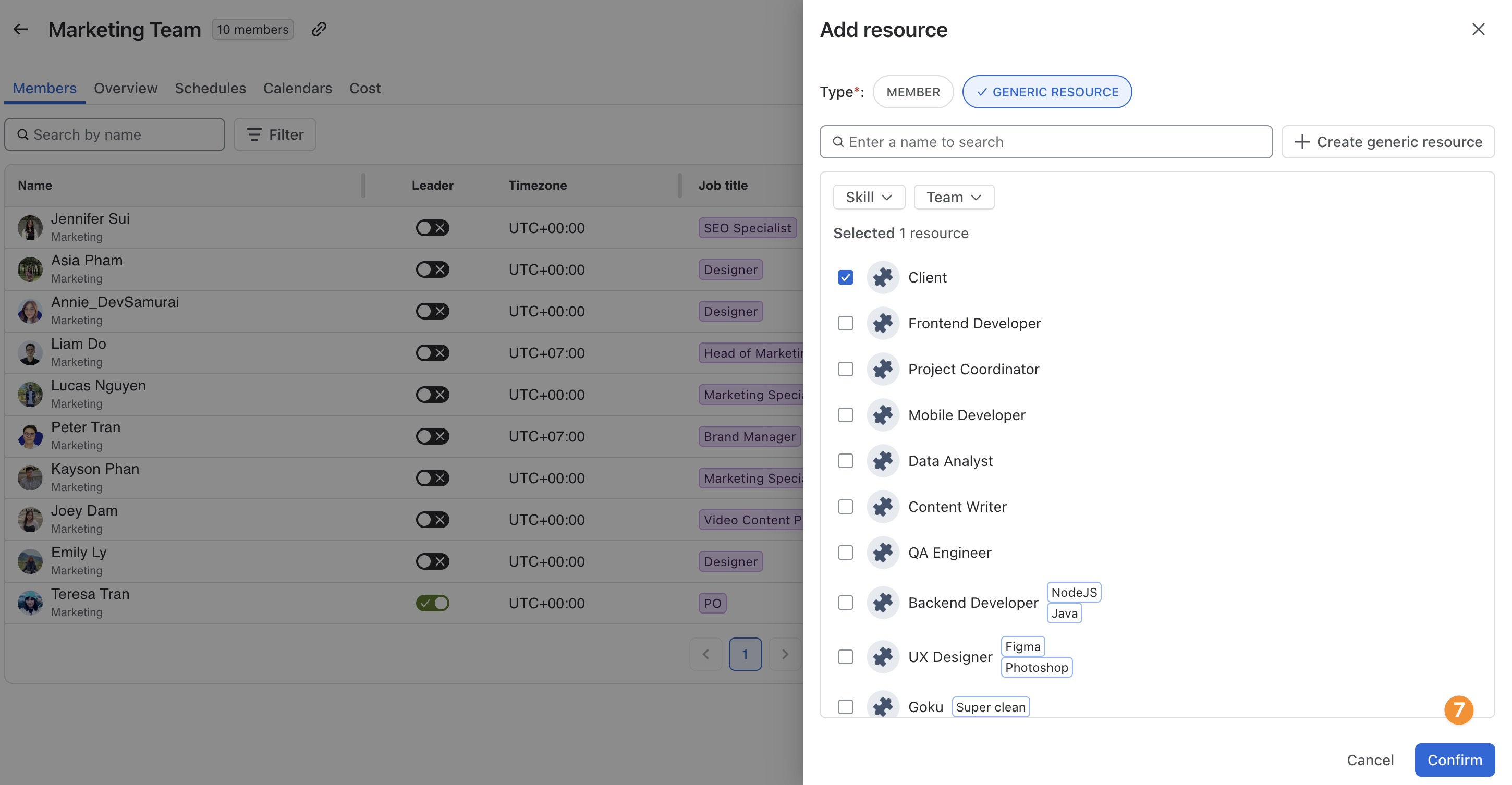1512x785 pixels.
Task: Click the Photoshop skill tag
Action: coord(1037,667)
